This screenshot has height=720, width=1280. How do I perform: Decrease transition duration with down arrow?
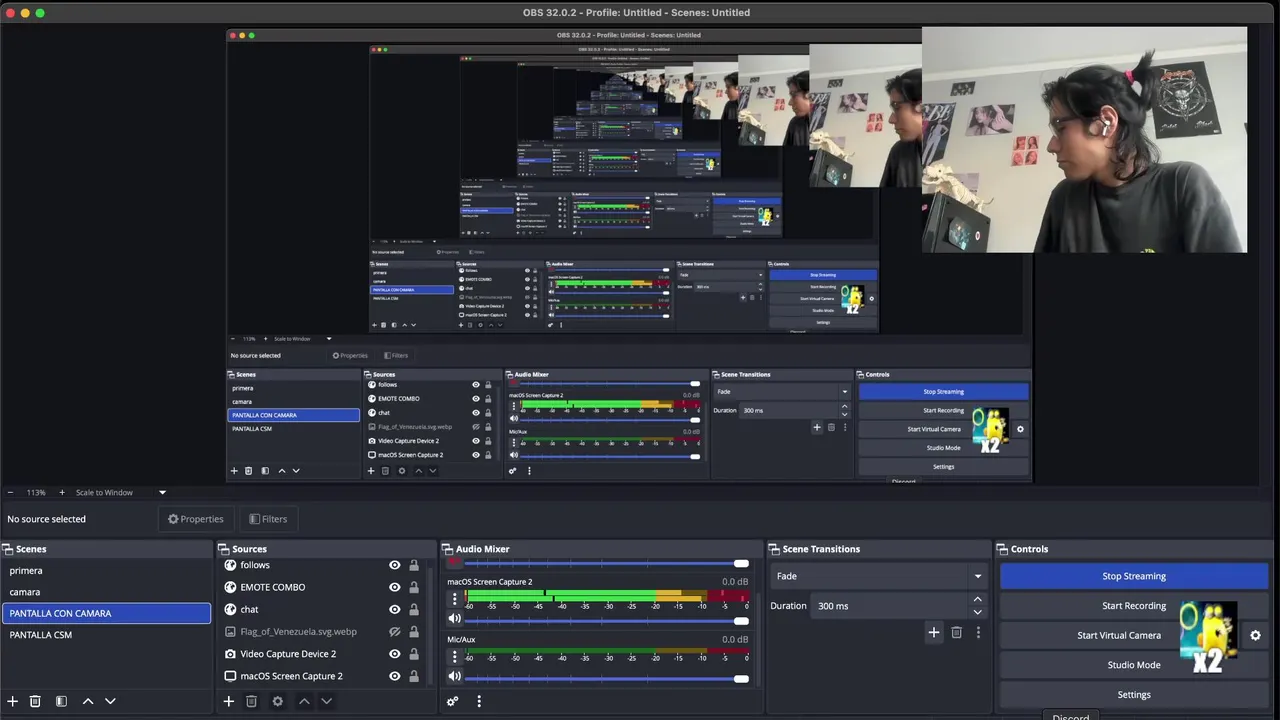coord(977,612)
